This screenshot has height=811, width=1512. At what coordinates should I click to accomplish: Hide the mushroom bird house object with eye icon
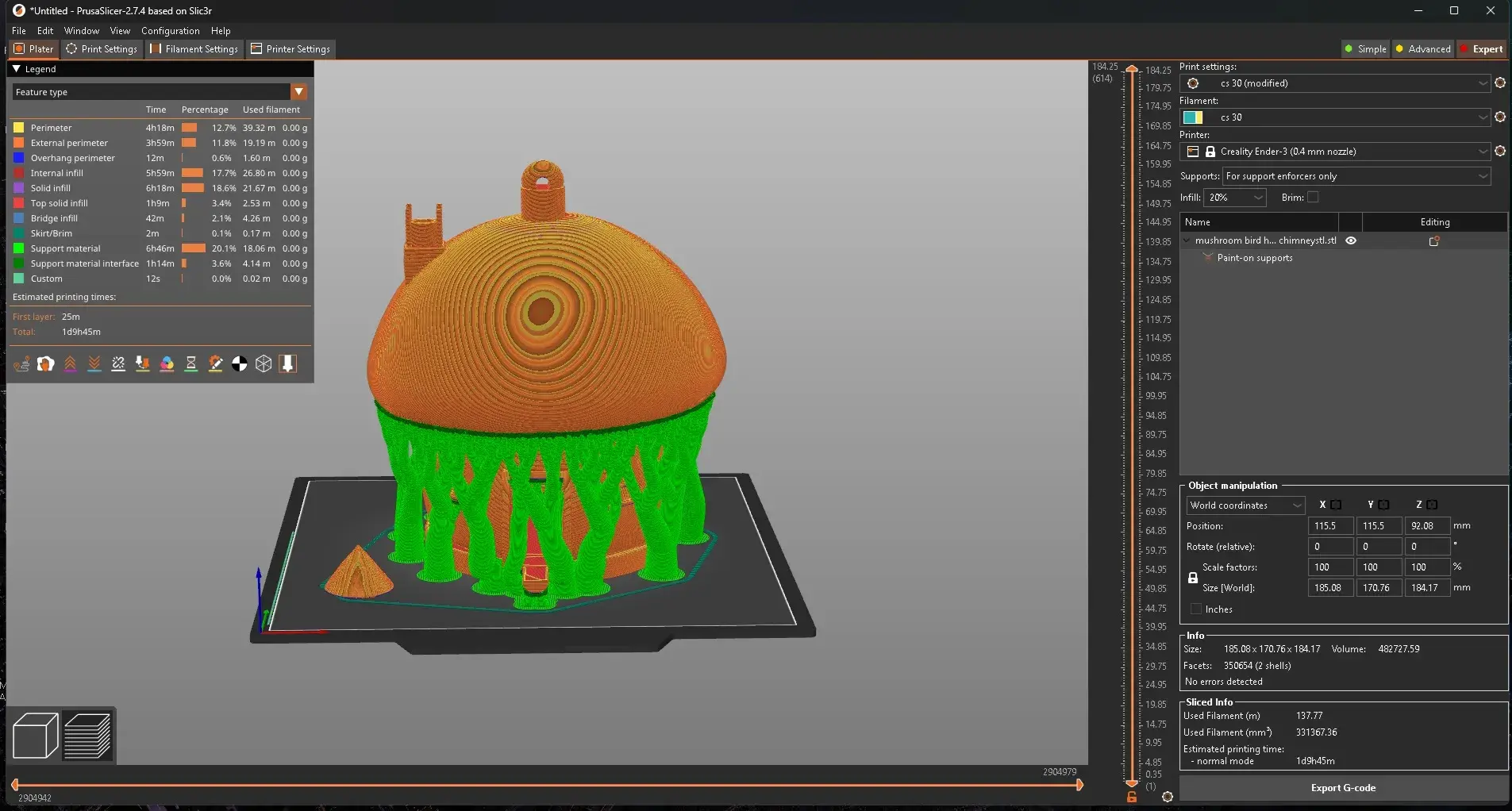click(x=1351, y=240)
